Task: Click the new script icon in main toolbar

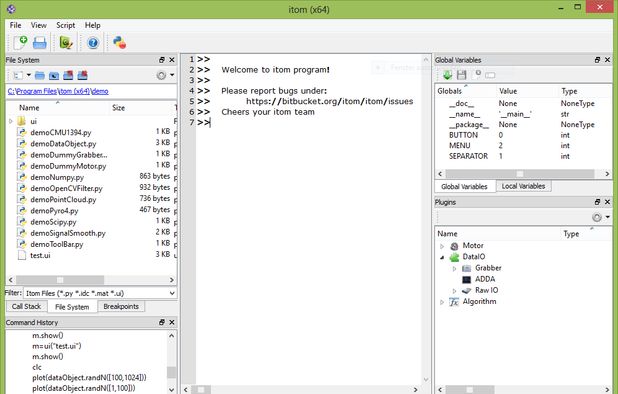Action: (20, 42)
